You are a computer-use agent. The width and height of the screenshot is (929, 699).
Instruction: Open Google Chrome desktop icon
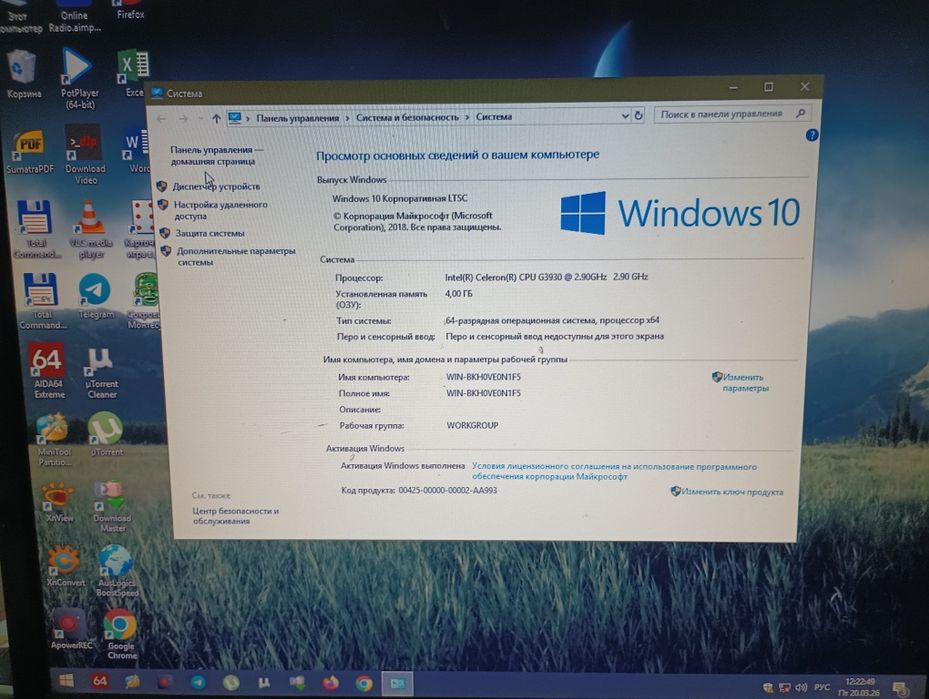click(x=120, y=634)
